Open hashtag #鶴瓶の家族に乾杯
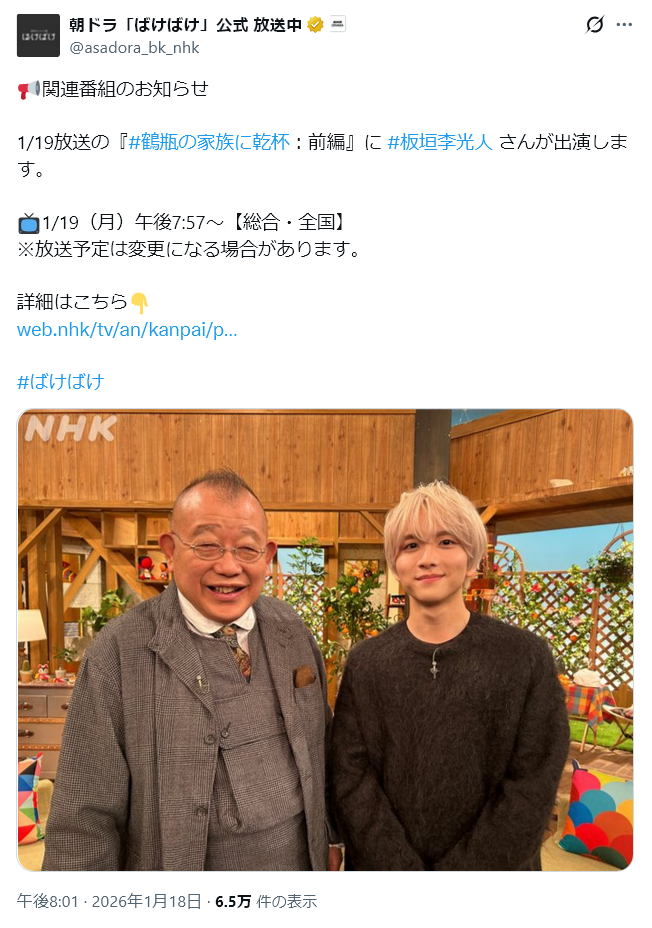652x928 pixels. (x=209, y=142)
